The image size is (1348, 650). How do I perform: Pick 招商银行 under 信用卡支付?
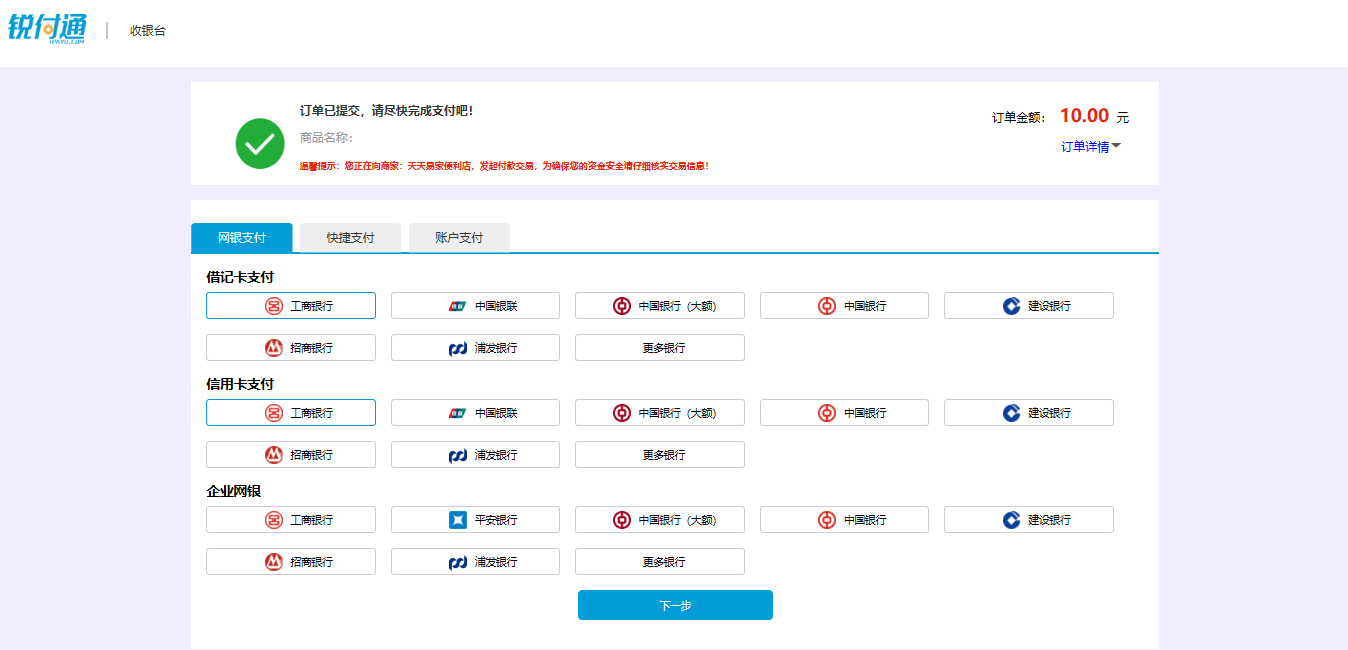pyautogui.click(x=291, y=455)
